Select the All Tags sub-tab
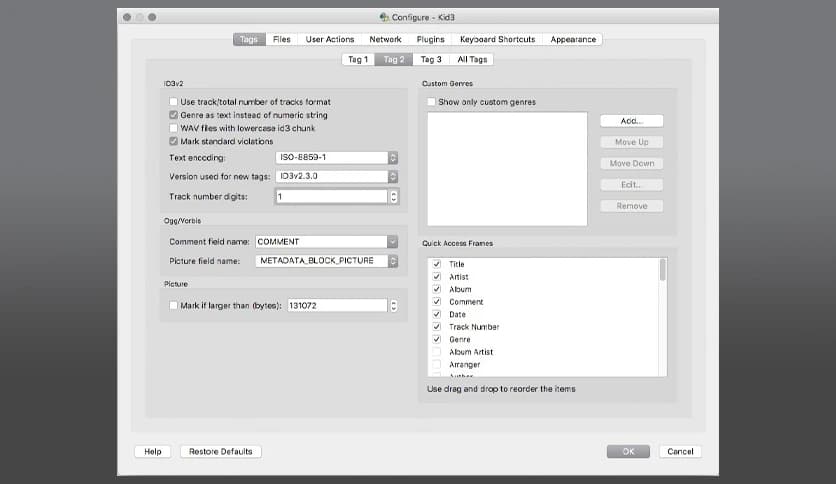The image size is (836, 484). click(x=472, y=59)
